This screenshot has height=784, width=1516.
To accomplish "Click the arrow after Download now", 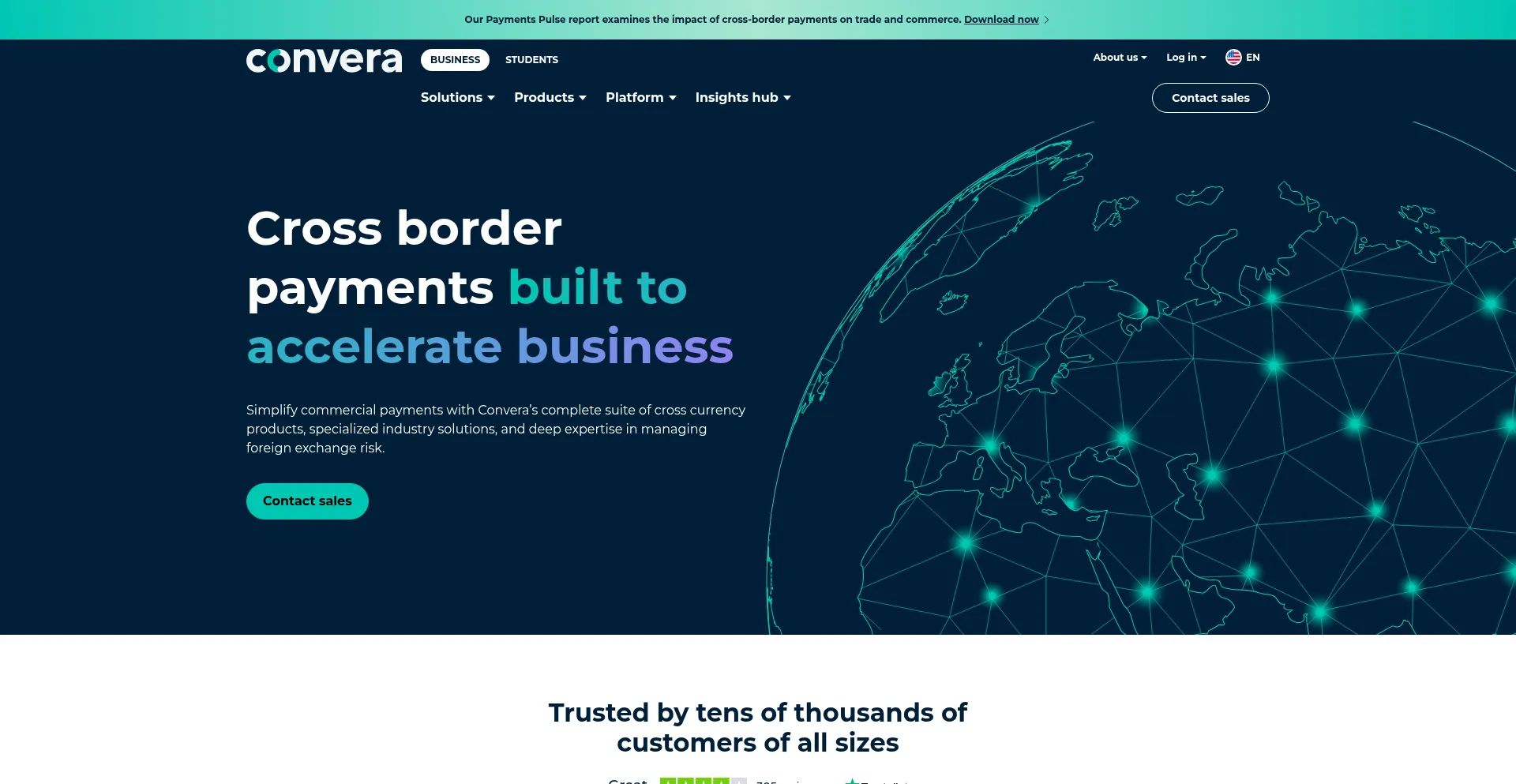I will tap(1047, 20).
